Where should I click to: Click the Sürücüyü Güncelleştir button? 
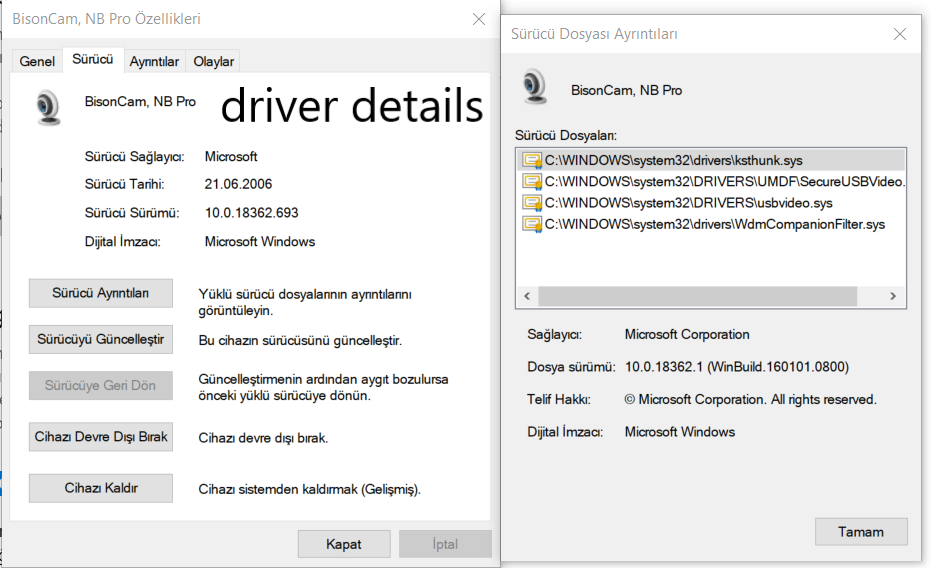100,339
